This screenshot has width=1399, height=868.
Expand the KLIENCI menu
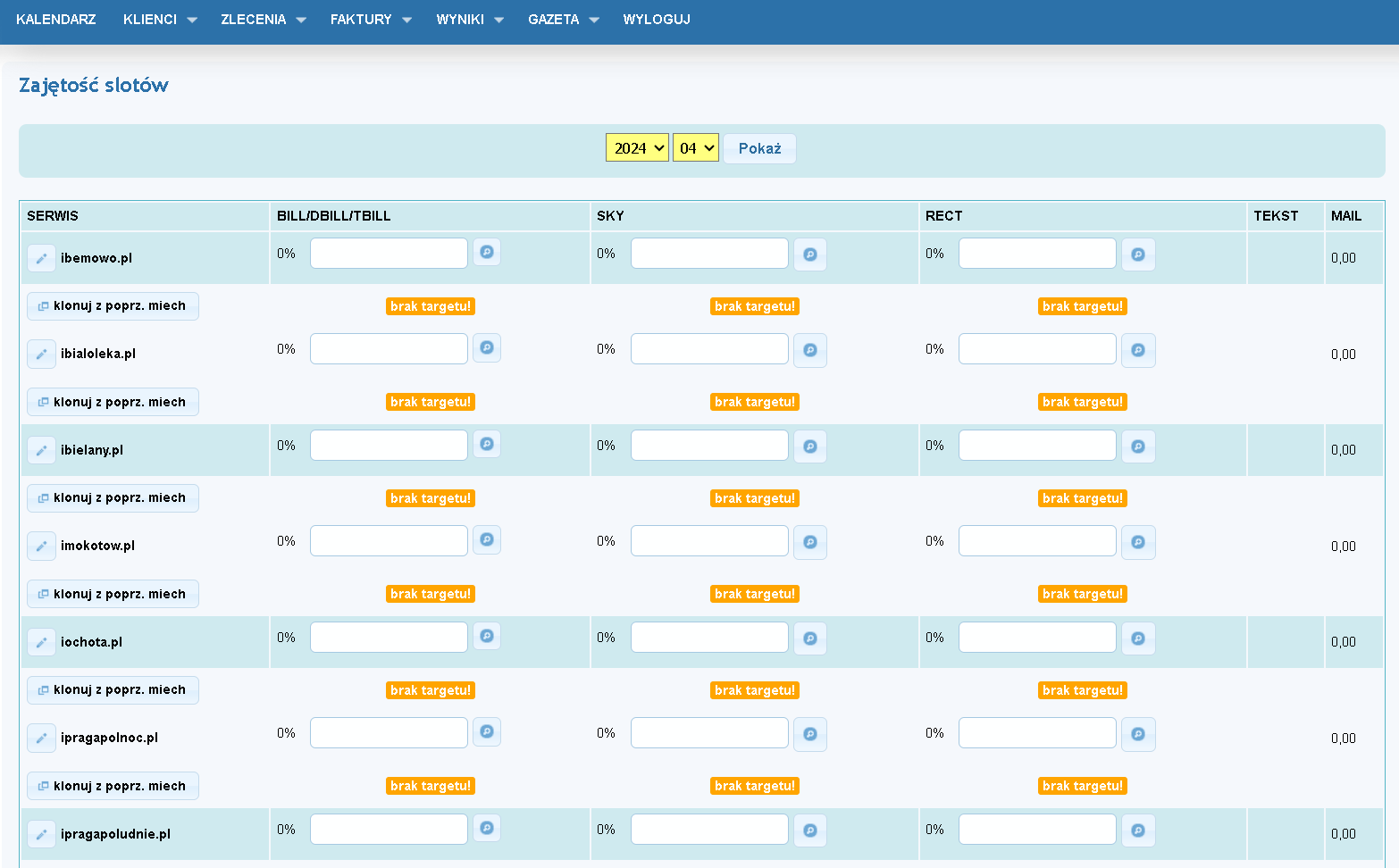tap(159, 20)
